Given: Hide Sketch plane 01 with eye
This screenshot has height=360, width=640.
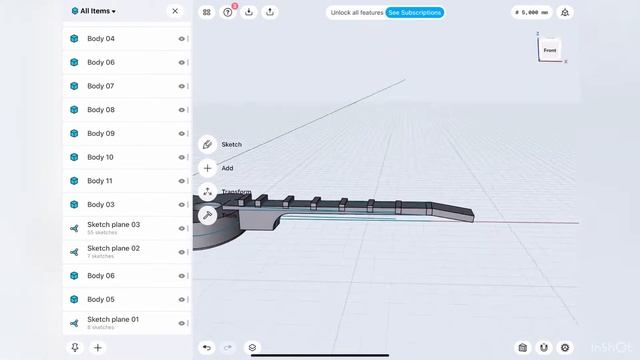Looking at the screenshot, I should click(x=182, y=323).
